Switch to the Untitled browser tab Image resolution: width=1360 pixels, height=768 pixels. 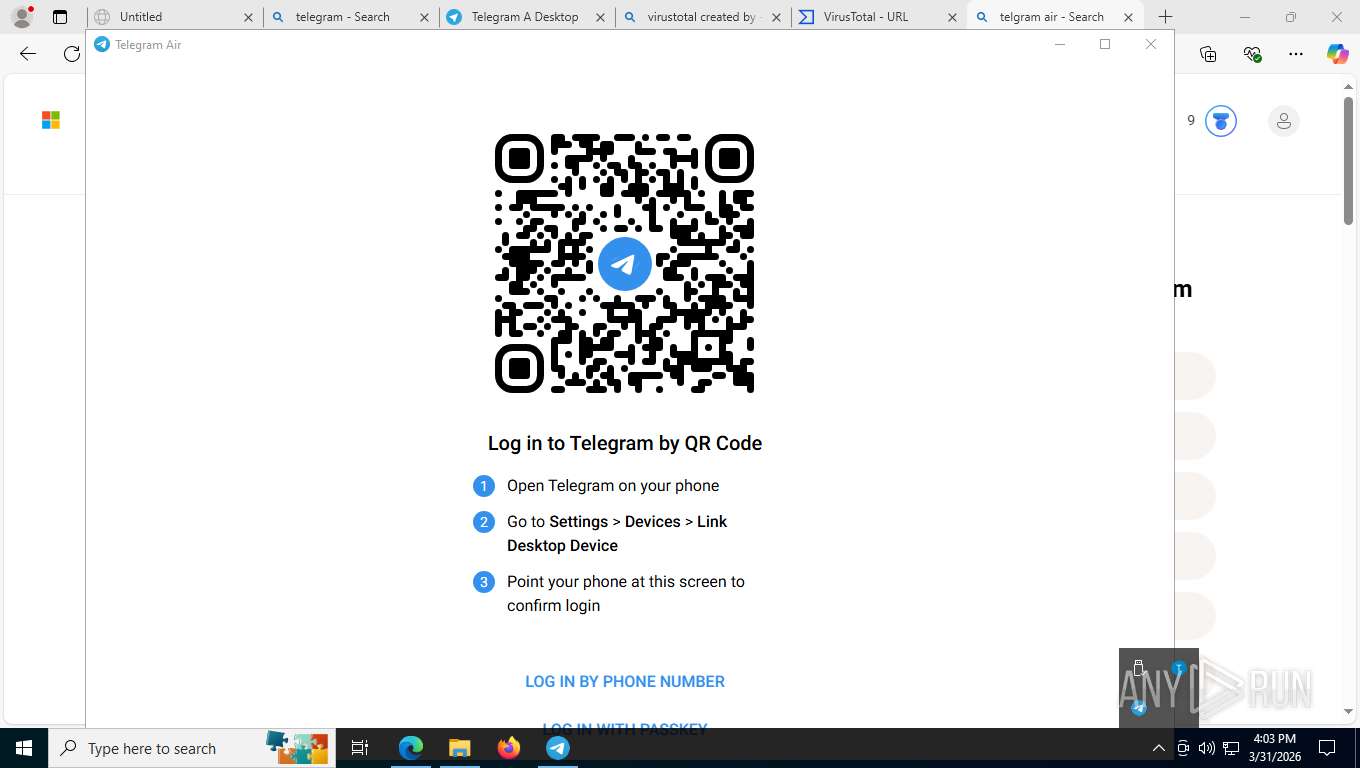pyautogui.click(x=176, y=17)
